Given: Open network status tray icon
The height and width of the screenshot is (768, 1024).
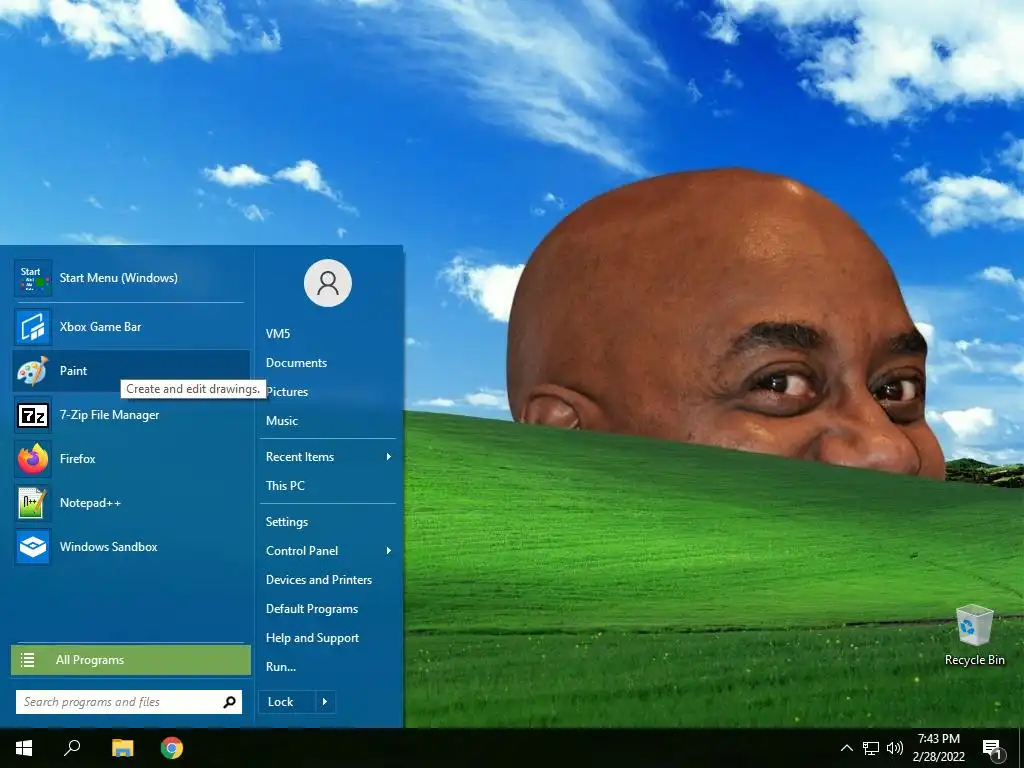Looking at the screenshot, I should pyautogui.click(x=871, y=748).
